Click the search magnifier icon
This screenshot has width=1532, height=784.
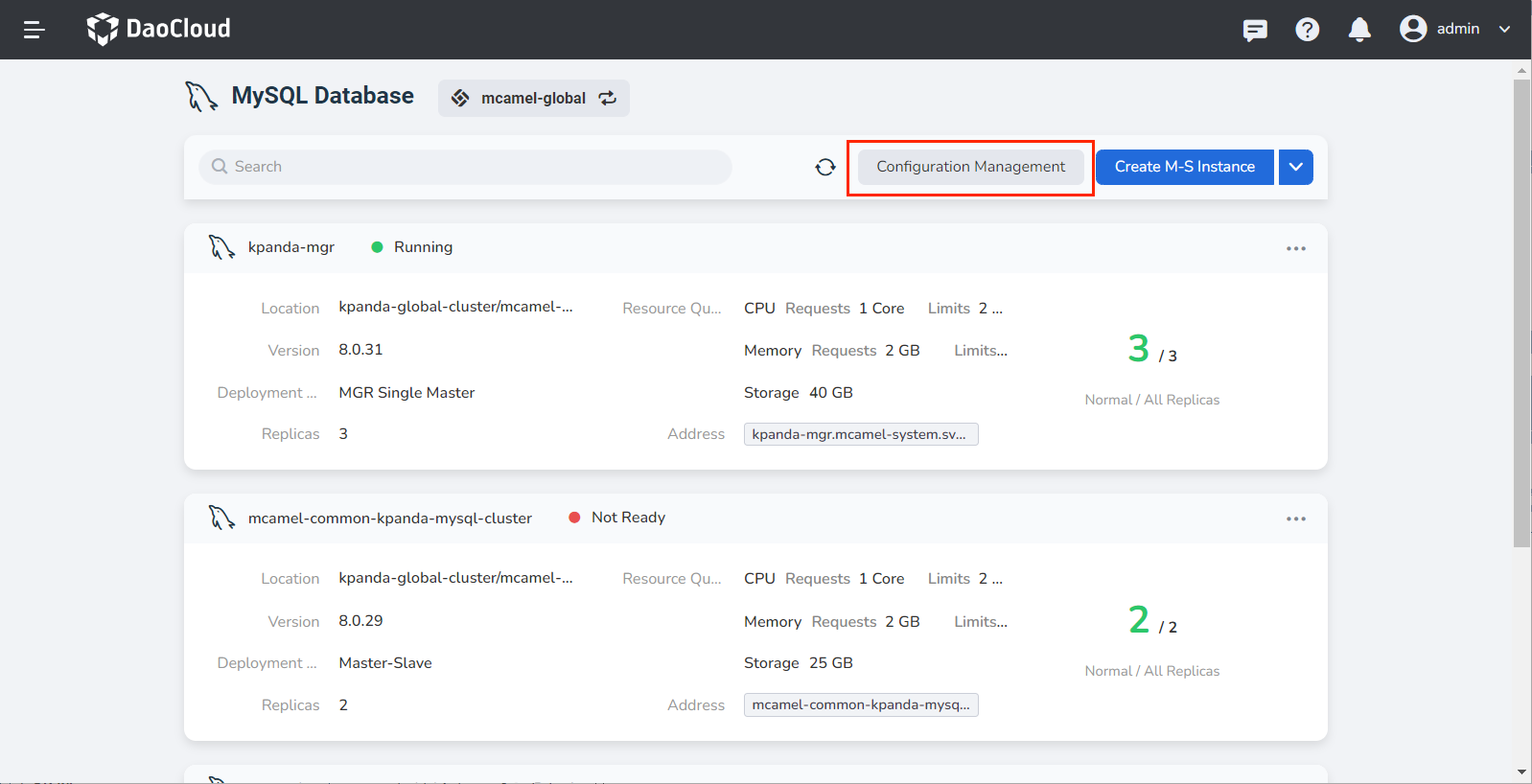pos(220,167)
